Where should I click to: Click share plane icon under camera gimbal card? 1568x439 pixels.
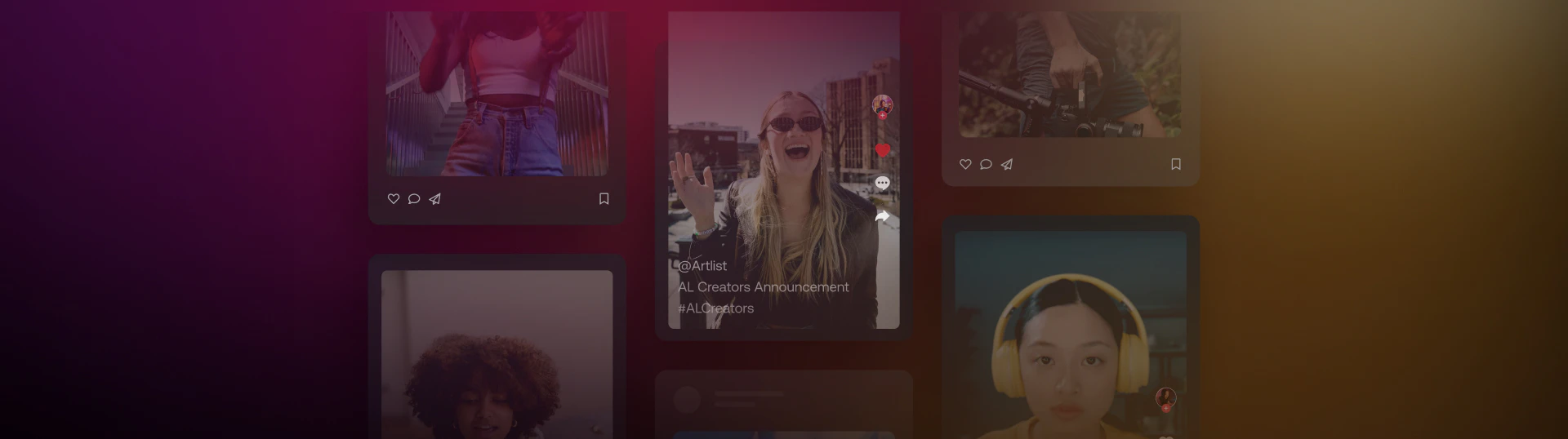point(1007,164)
